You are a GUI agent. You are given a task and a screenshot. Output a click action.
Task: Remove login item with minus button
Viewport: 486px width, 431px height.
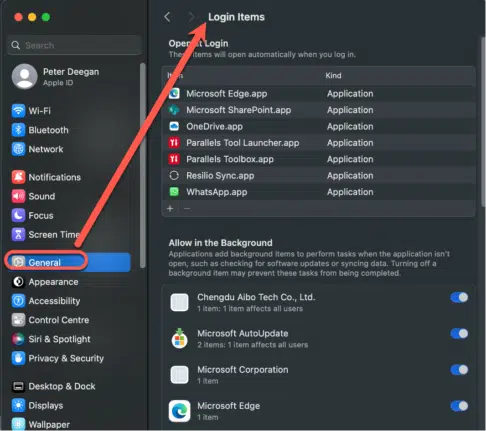coord(187,209)
